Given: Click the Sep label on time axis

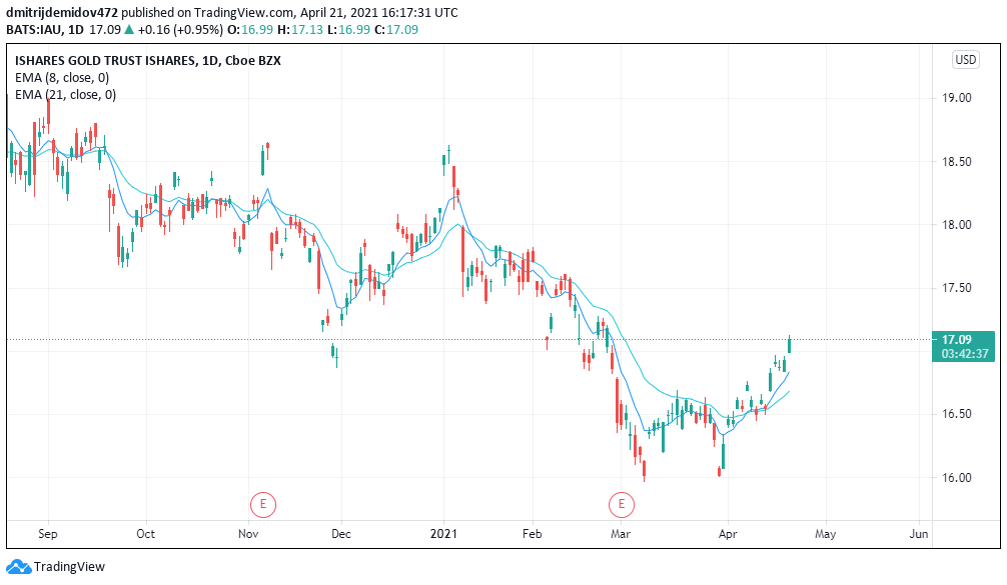Looking at the screenshot, I should pyautogui.click(x=48, y=534).
